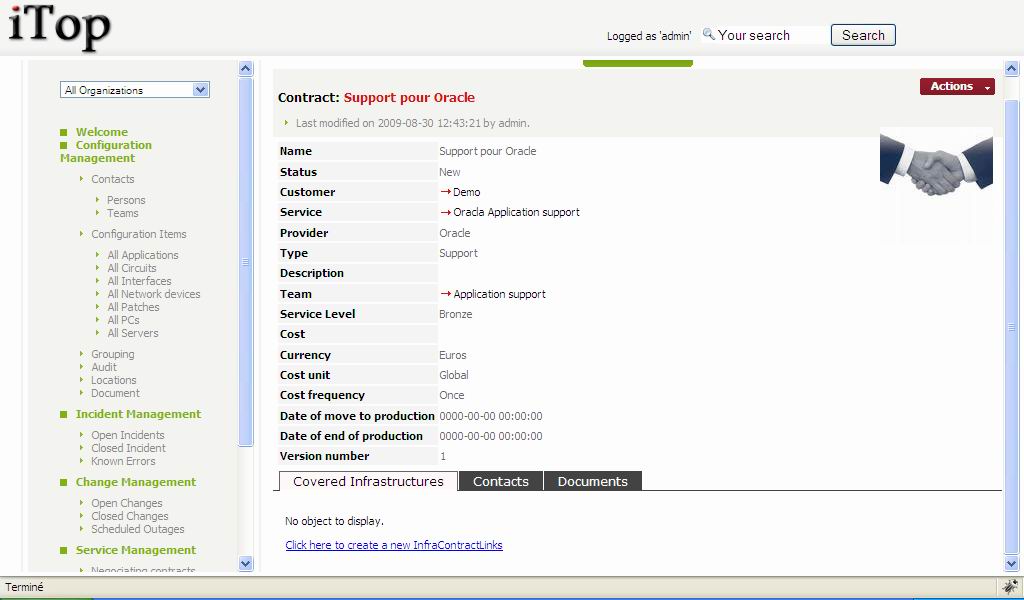Switch to the Contacts tab
This screenshot has height=600, width=1024.
(501, 481)
